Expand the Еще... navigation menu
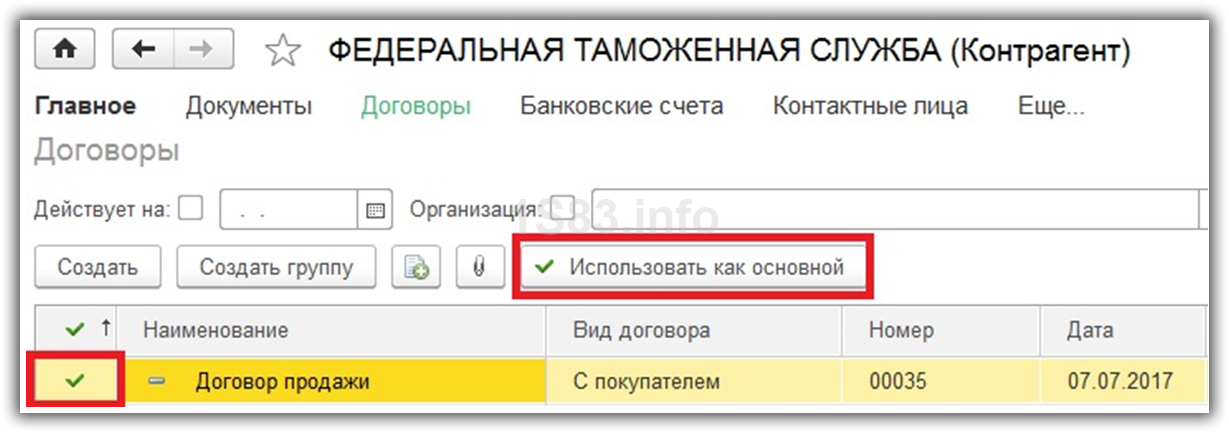Viewport: 1229px width, 433px height. click(1051, 106)
